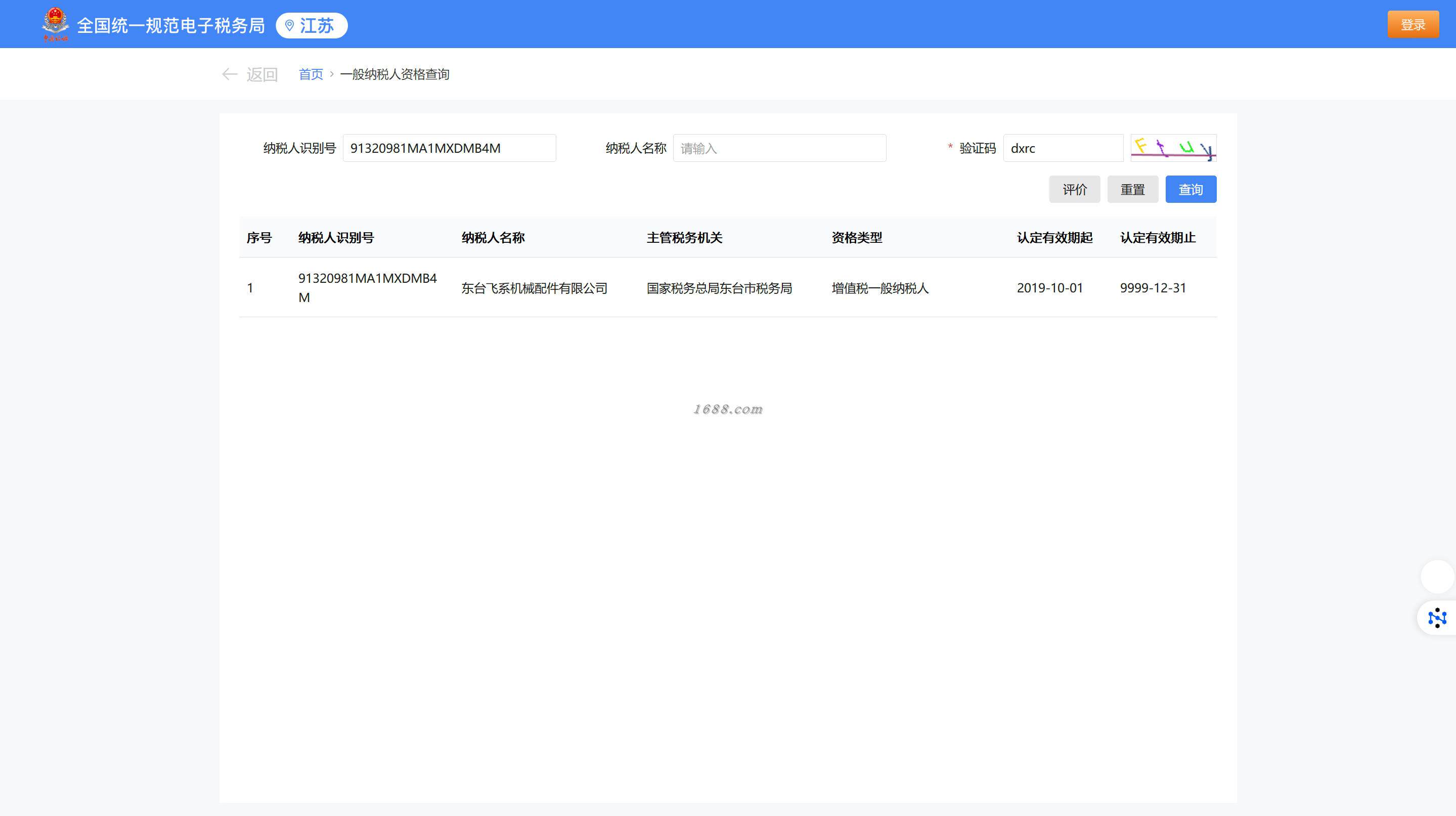
Task: Click the 认定有效期起 column header
Action: [x=1054, y=237]
